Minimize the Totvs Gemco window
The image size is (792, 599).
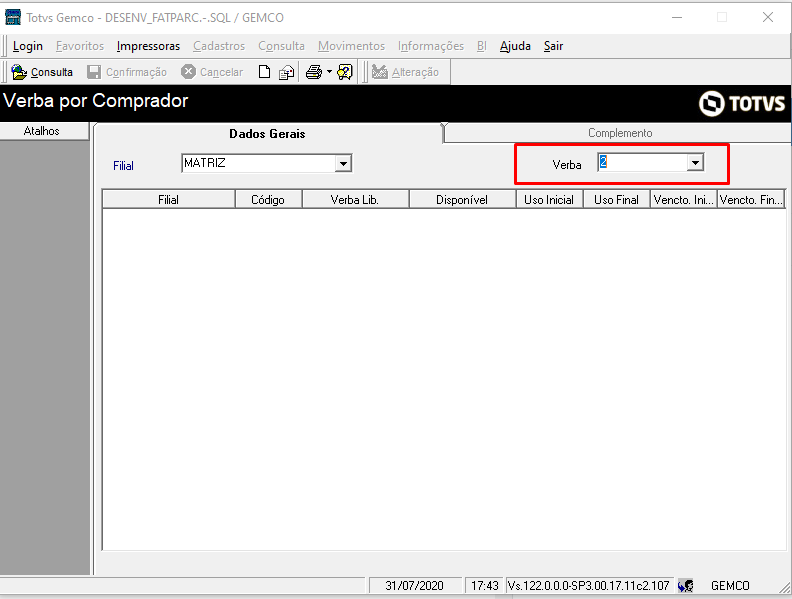677,17
